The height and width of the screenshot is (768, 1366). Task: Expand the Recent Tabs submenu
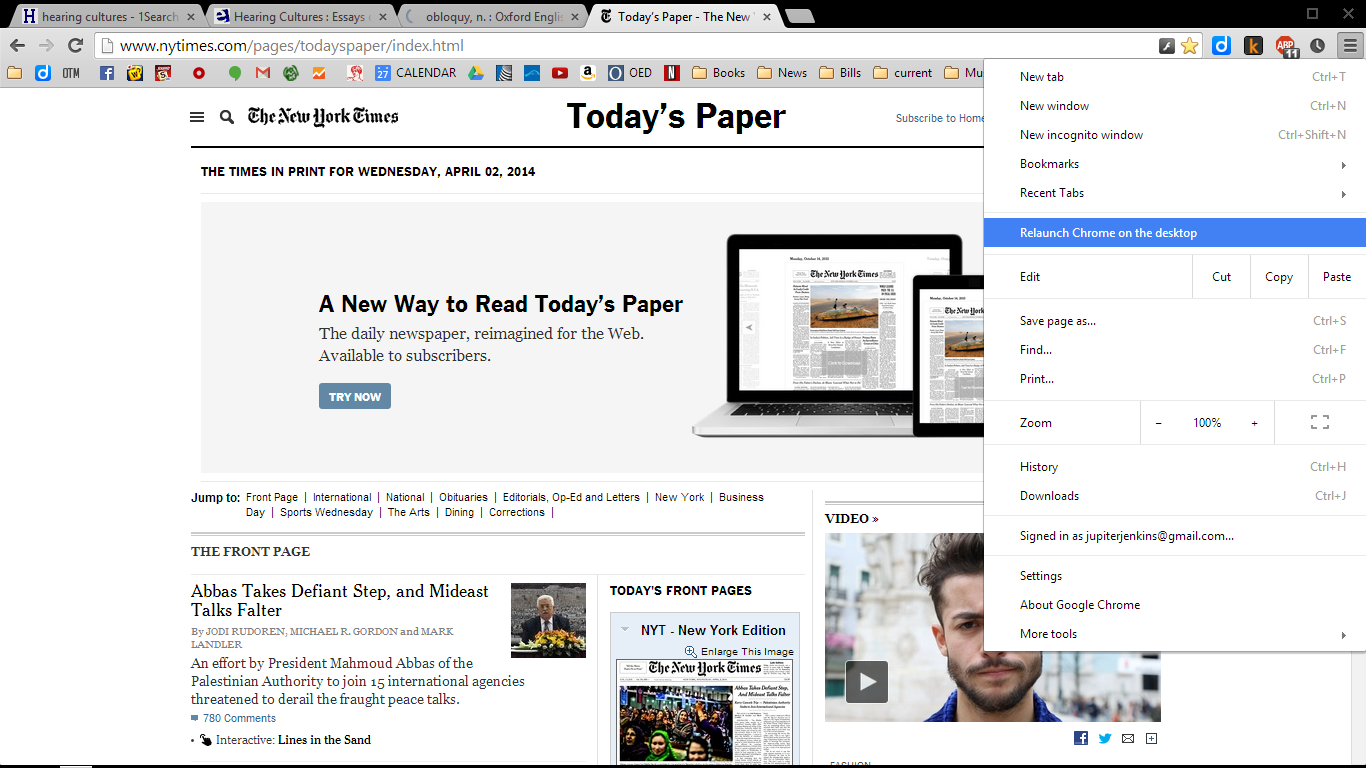[1175, 193]
